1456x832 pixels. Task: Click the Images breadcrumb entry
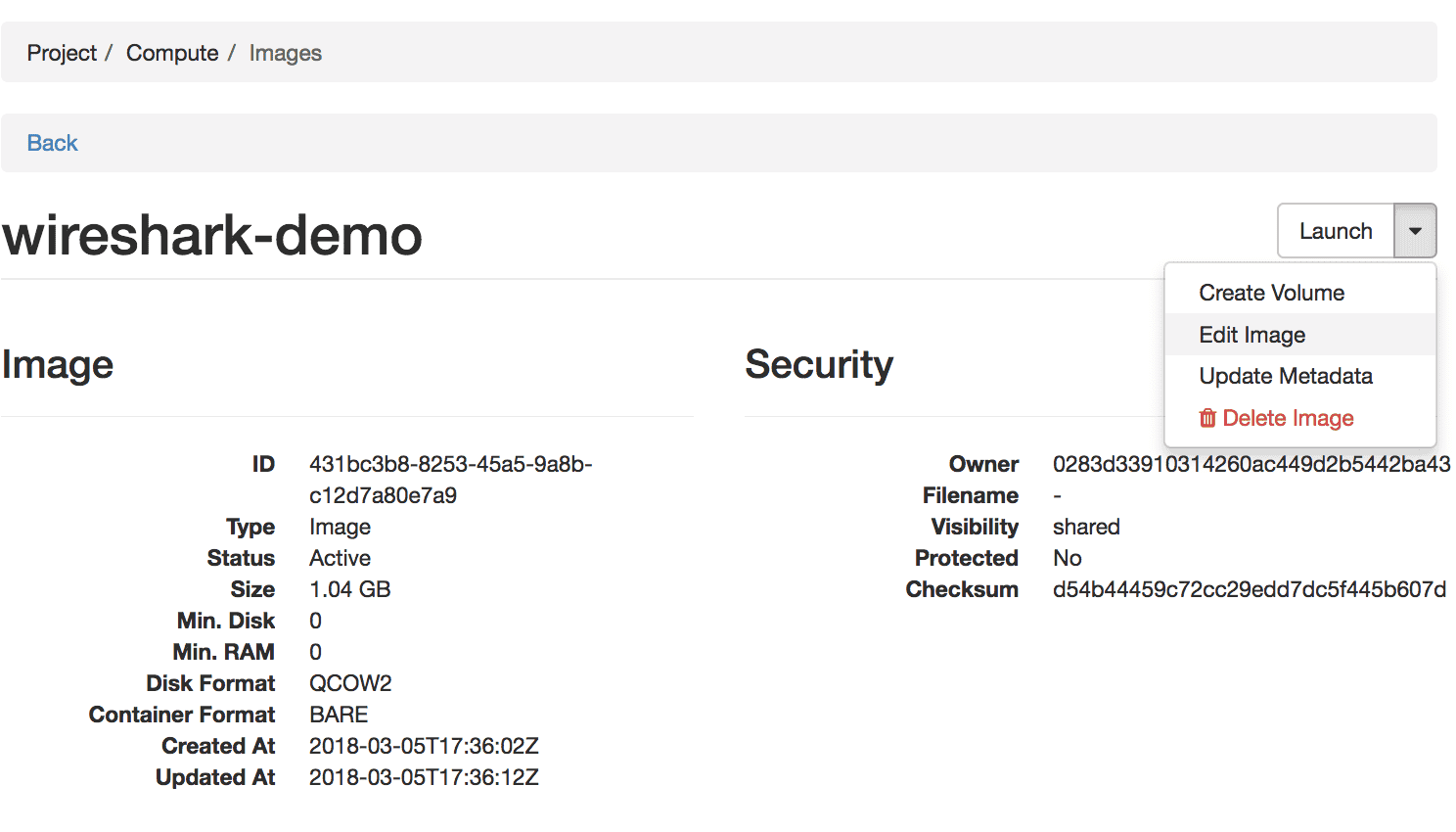pos(285,53)
